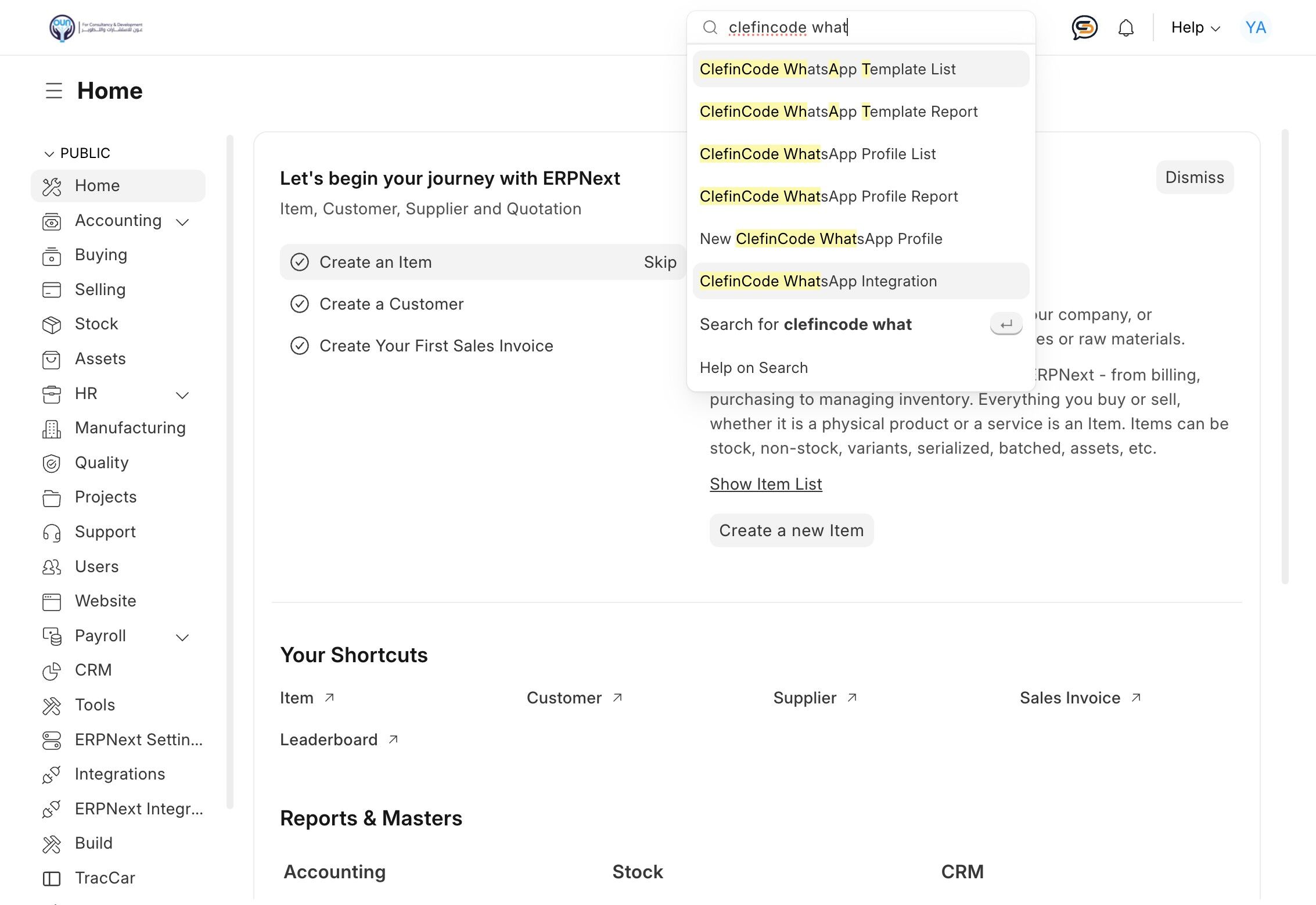Viewport: 1316px width, 905px height.
Task: Toggle sidebar with the hamburger menu icon
Action: pyautogui.click(x=54, y=91)
